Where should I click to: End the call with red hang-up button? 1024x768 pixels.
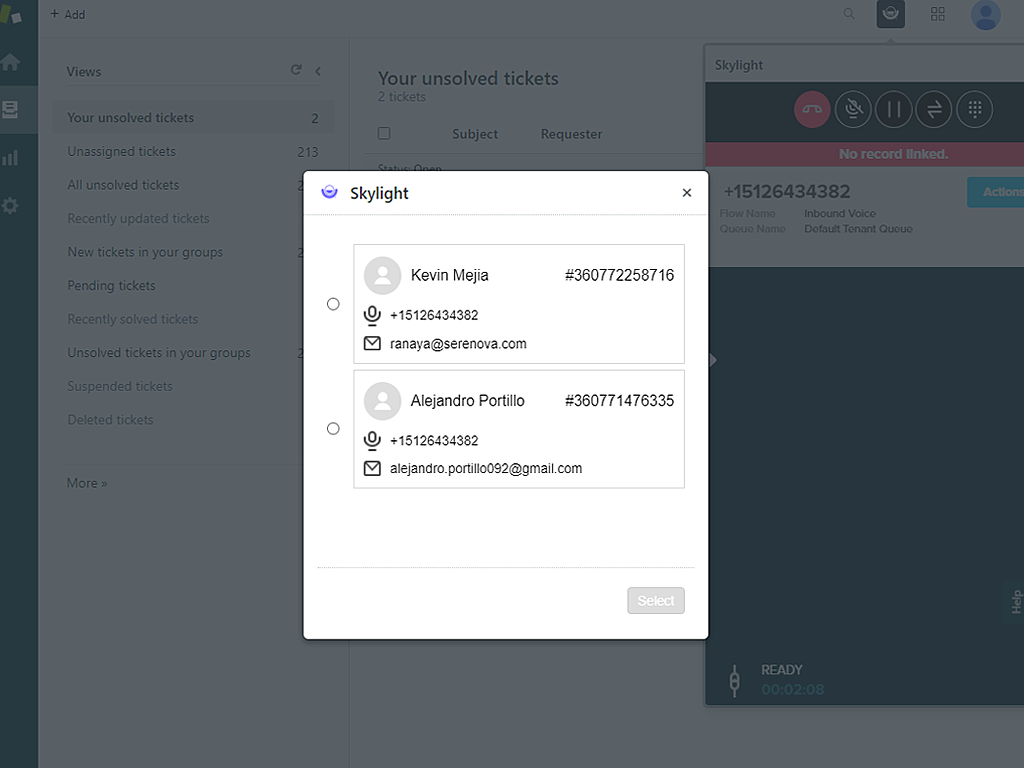[812, 109]
